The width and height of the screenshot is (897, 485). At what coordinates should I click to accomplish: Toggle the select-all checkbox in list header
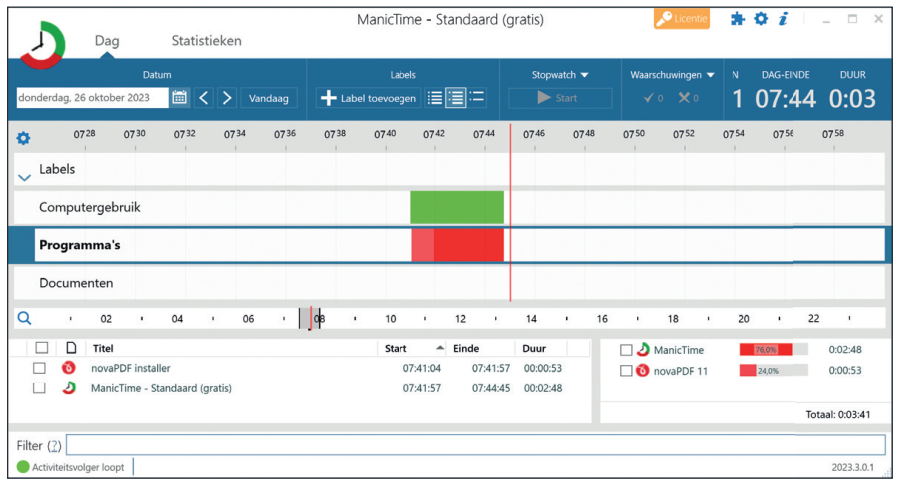[42, 348]
